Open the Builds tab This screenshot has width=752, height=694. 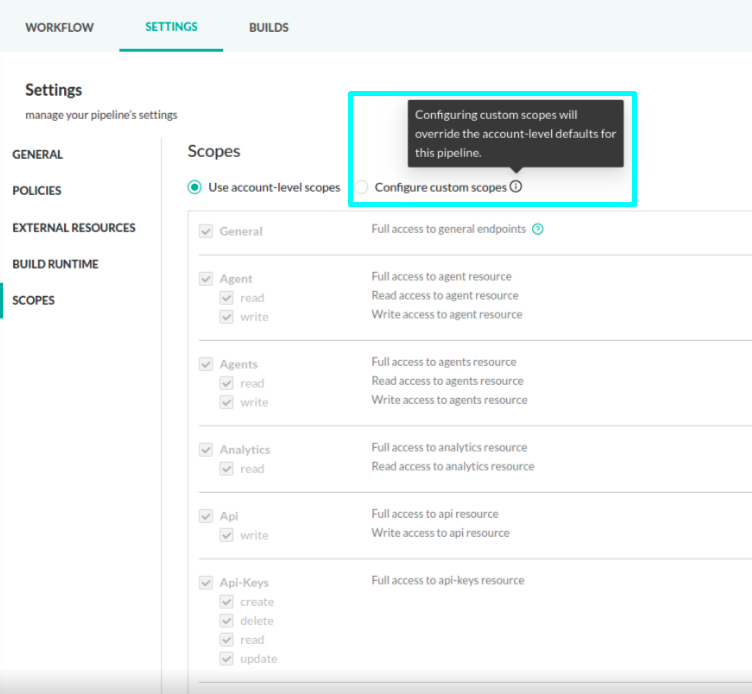pos(269,27)
